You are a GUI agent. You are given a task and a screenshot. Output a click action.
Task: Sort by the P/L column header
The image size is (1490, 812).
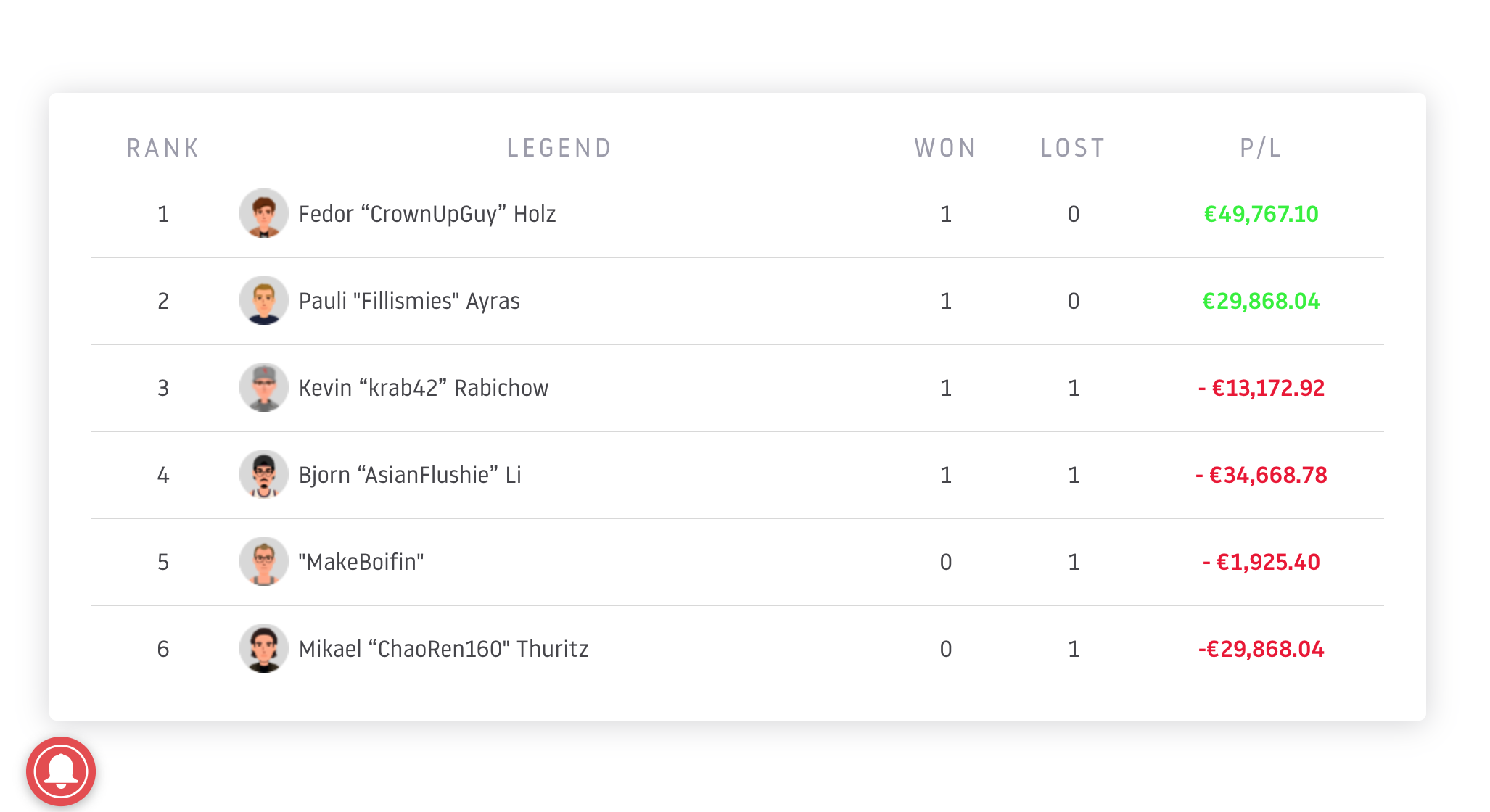pos(1261,148)
